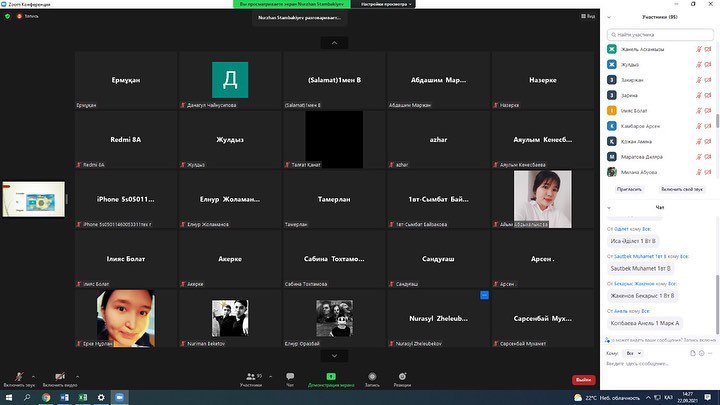Open the Реакции reactions icon
Screen dimensions: 720x405
click(x=402, y=377)
